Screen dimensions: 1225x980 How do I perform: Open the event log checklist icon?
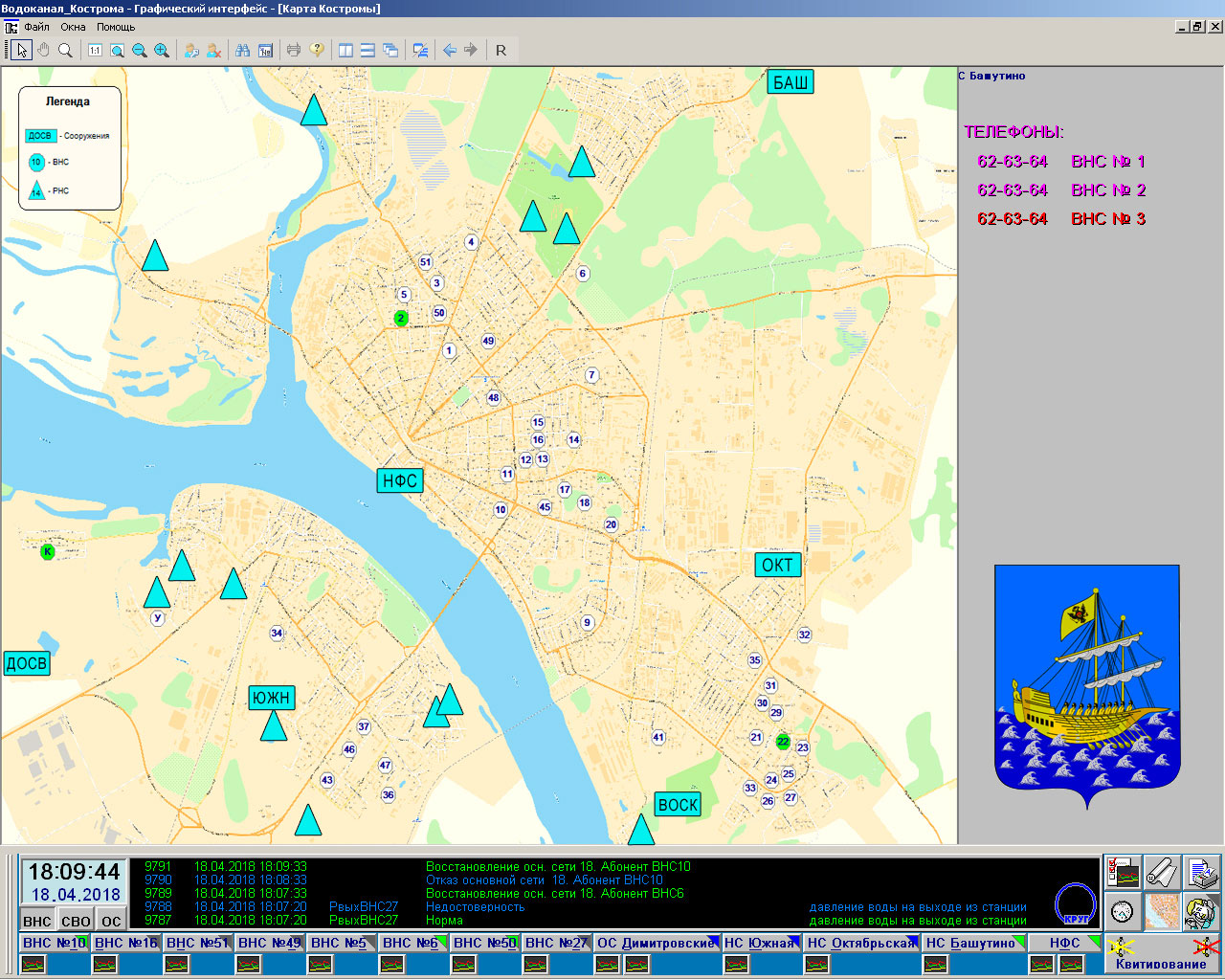[x=1124, y=873]
